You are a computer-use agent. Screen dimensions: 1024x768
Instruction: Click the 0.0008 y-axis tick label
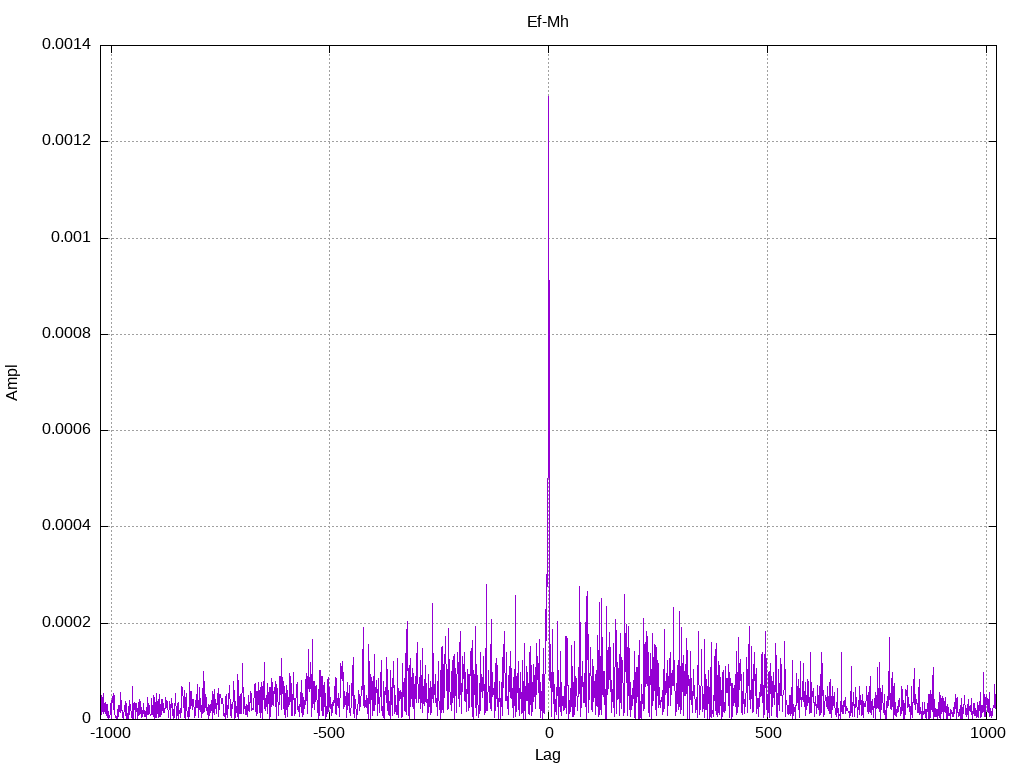click(67, 333)
